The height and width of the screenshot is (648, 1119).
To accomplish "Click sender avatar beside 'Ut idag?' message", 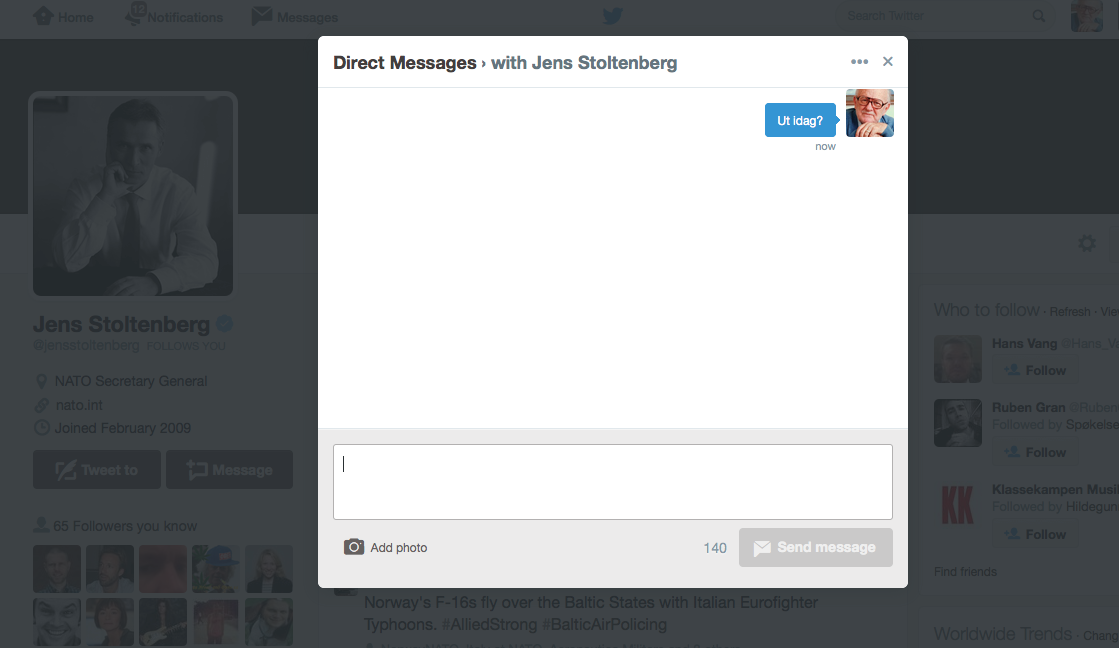I will (870, 113).
